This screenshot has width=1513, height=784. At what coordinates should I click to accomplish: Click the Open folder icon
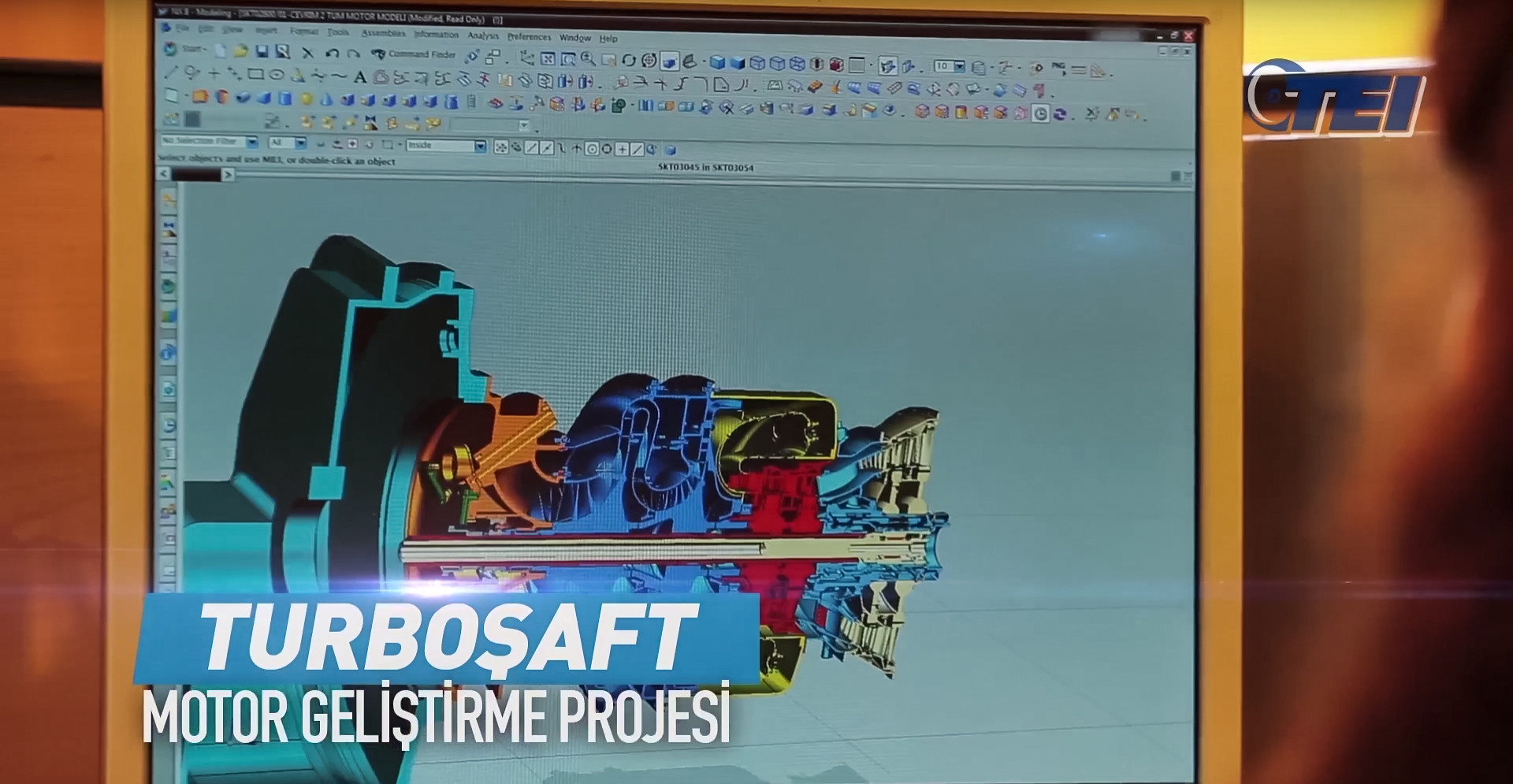240,50
